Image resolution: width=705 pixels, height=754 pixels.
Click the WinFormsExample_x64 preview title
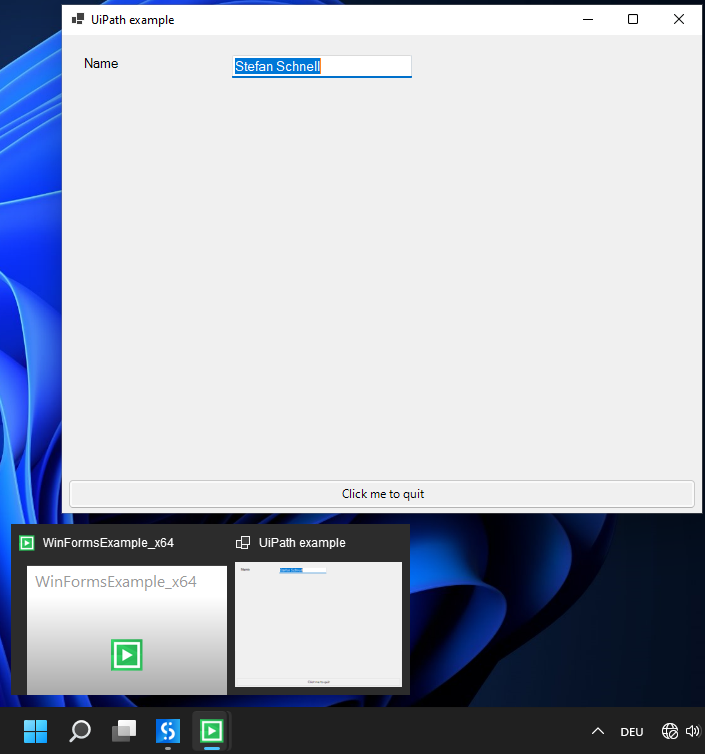click(108, 543)
